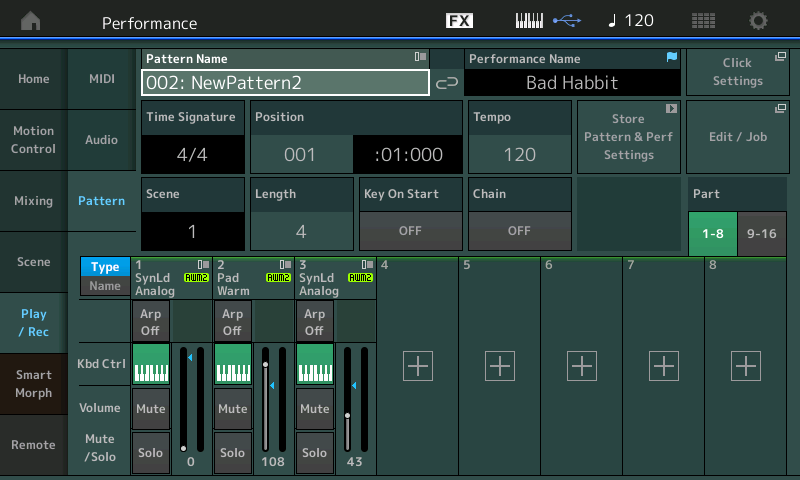This screenshot has height=480, width=800.
Task: Add a part in slot 8
Action: click(x=745, y=367)
